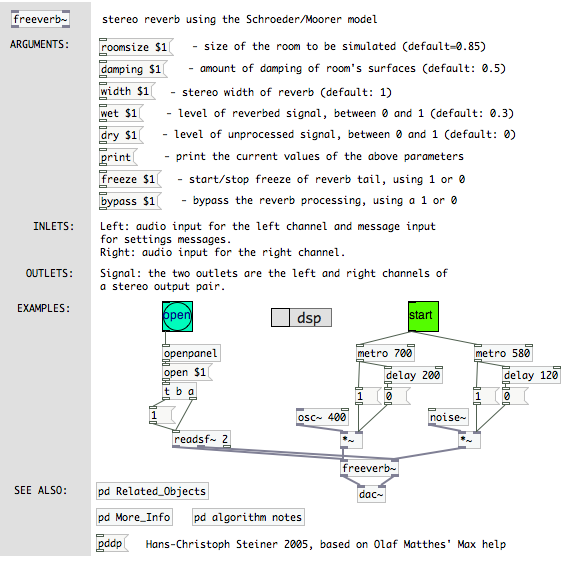Viewport: 584px width, 563px height.
Task: Click the cyan open bang button
Action: click(x=177, y=317)
